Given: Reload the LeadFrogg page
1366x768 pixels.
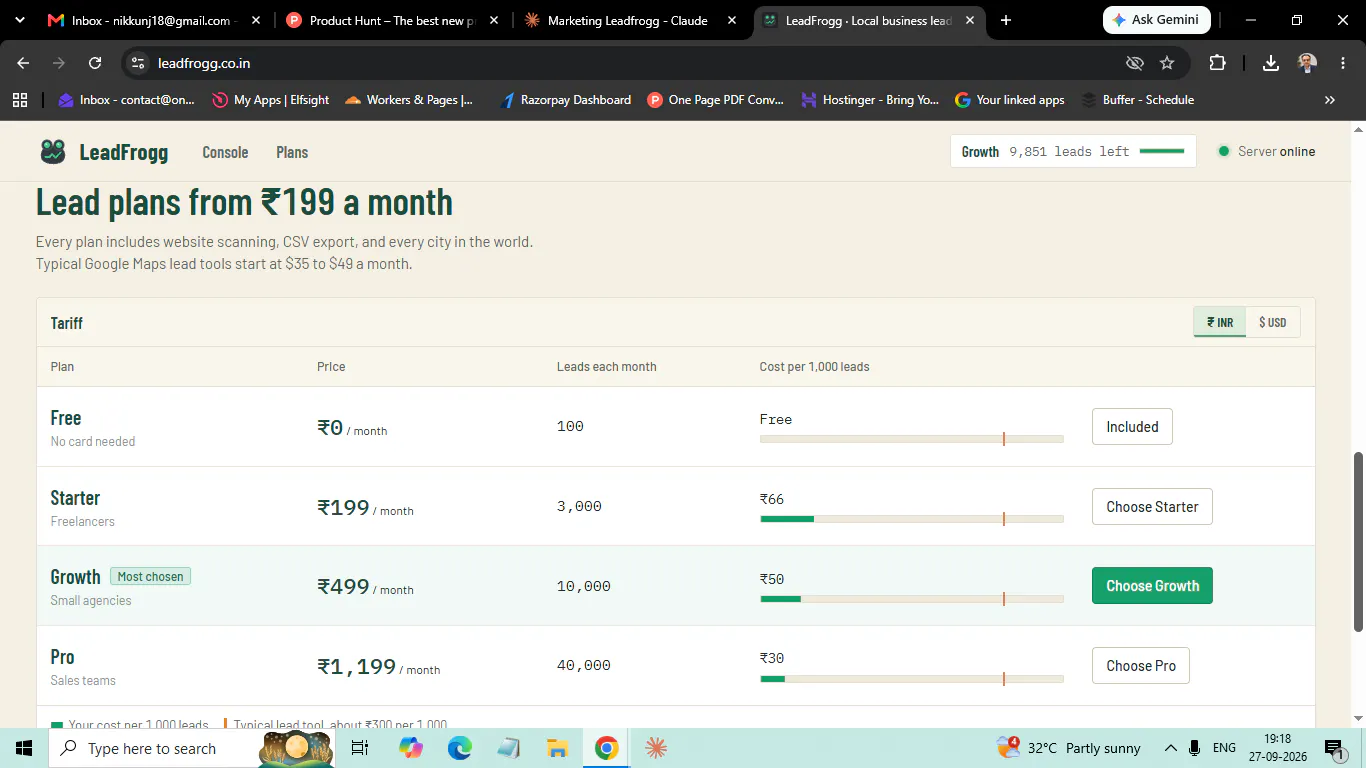Looking at the screenshot, I should tap(95, 63).
